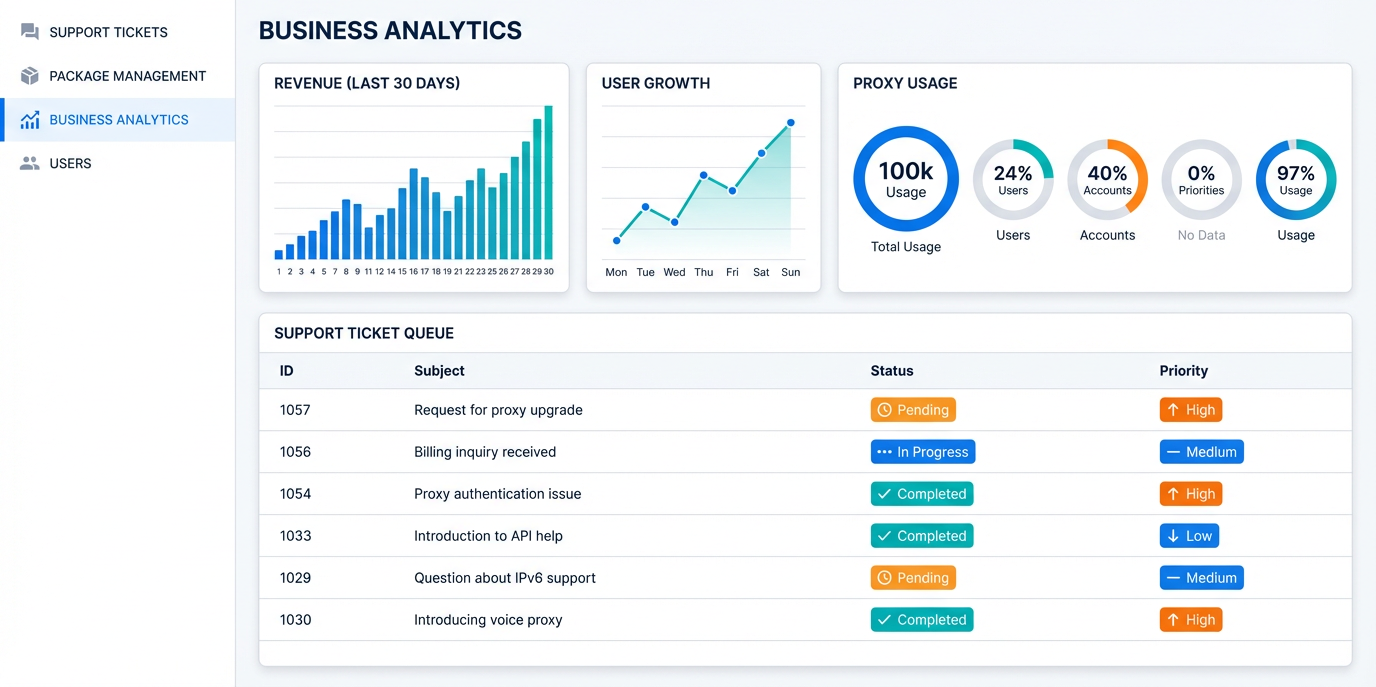The image size is (1376, 687).
Task: Select the Users sidebar entry
Action: (118, 163)
